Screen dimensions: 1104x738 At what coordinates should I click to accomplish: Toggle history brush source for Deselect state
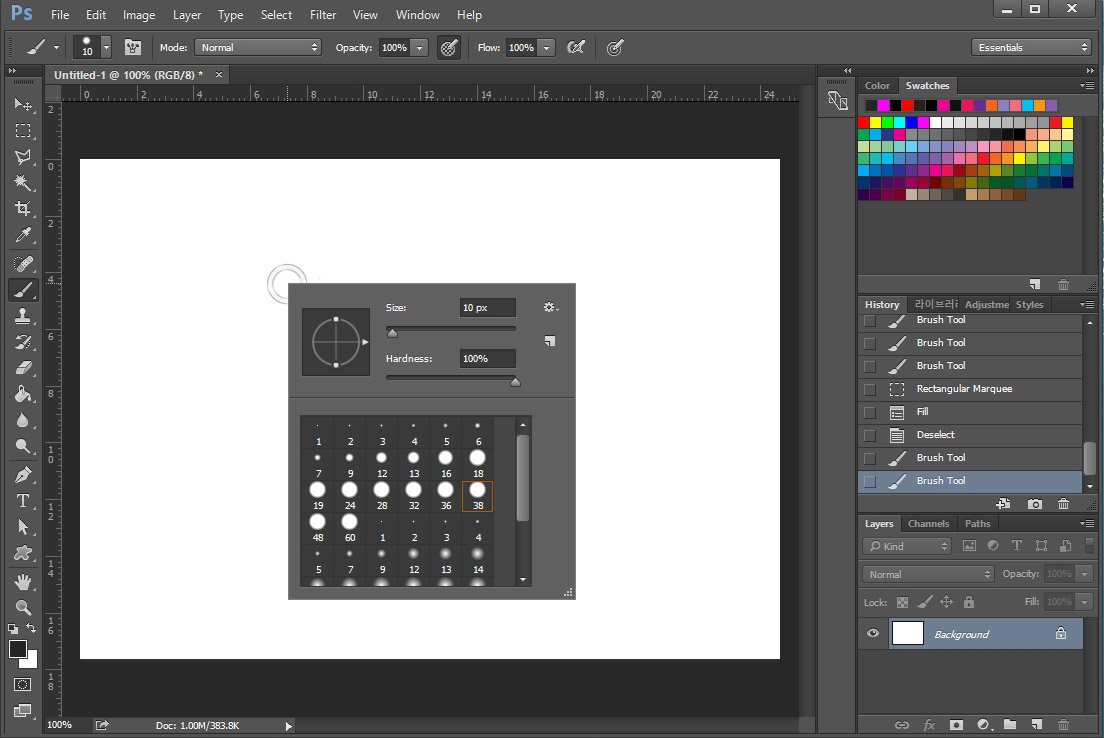point(870,436)
